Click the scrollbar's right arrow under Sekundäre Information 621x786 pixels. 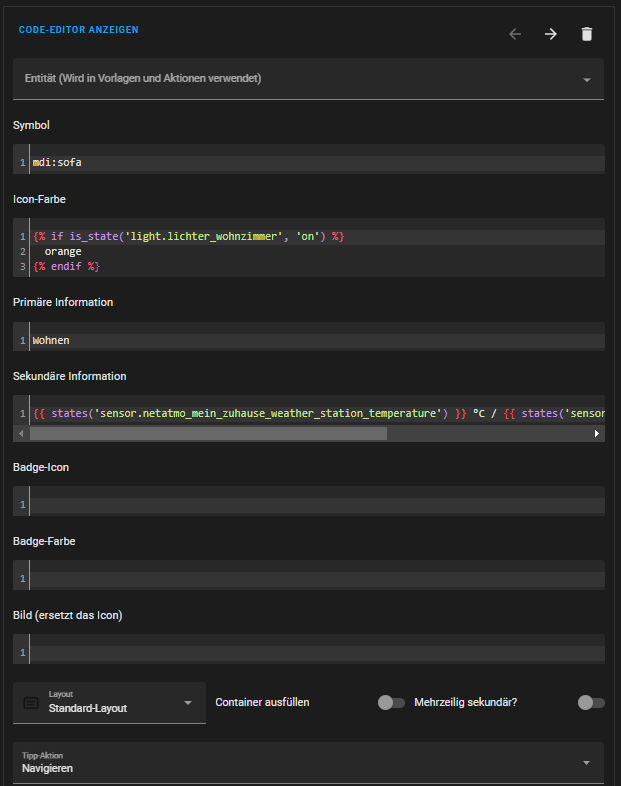point(596,434)
